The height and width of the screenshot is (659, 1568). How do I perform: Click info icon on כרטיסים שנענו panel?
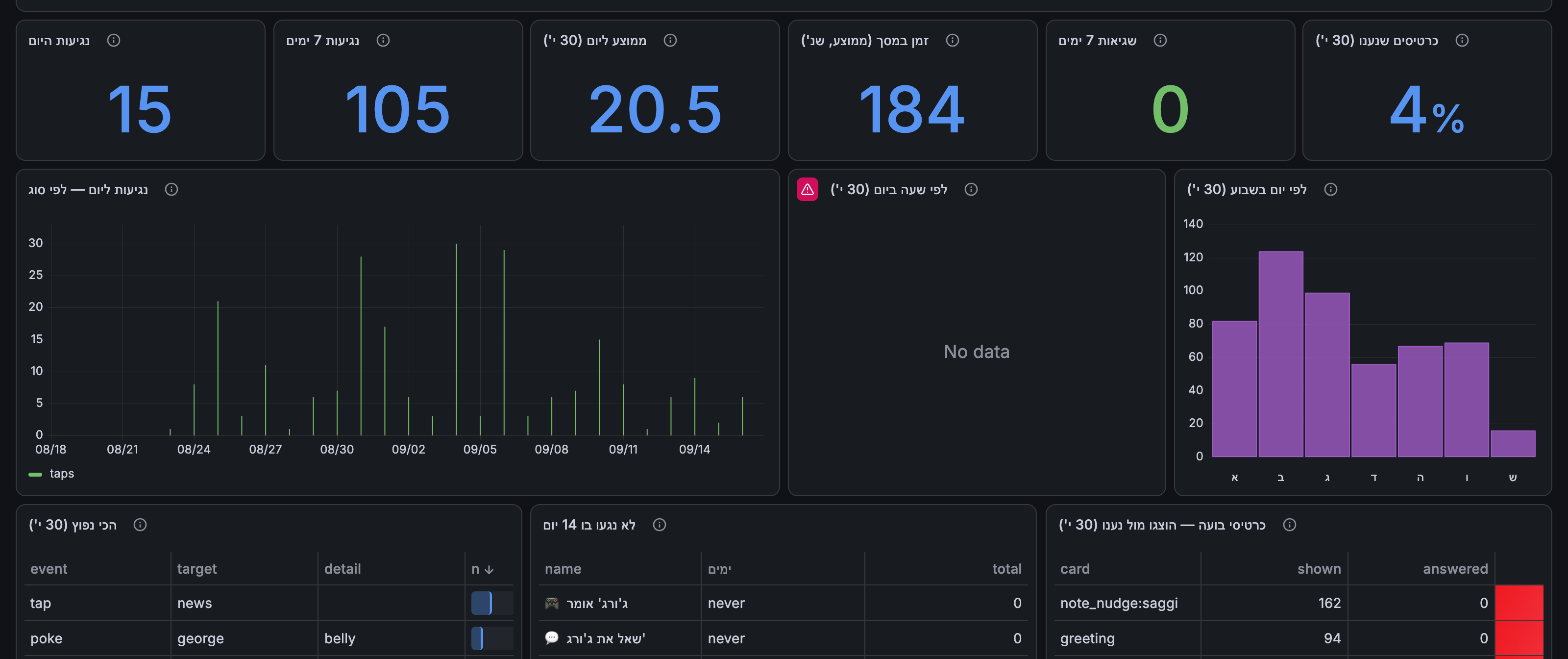click(x=1462, y=40)
